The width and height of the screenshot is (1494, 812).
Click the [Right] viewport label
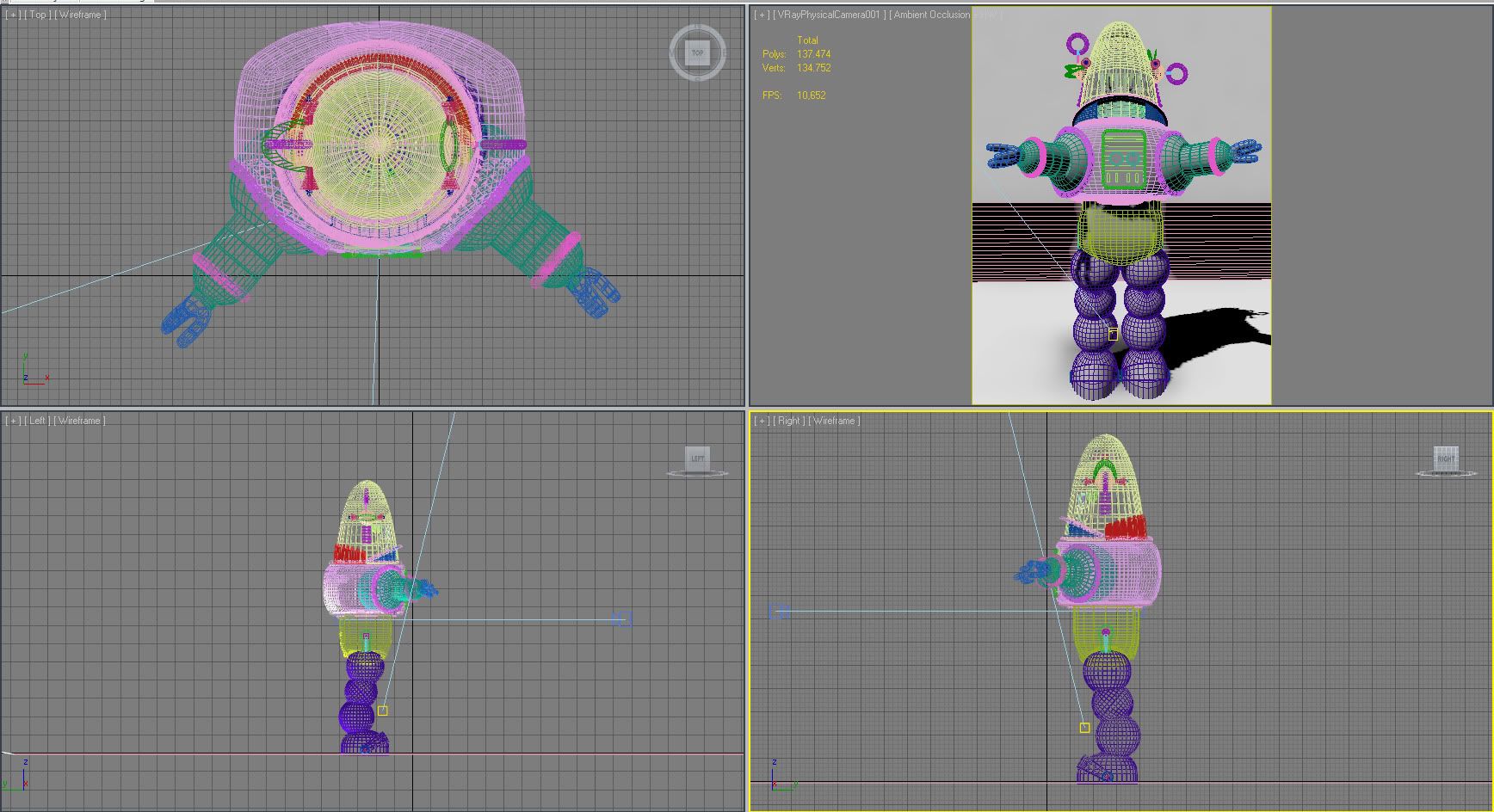[788, 421]
